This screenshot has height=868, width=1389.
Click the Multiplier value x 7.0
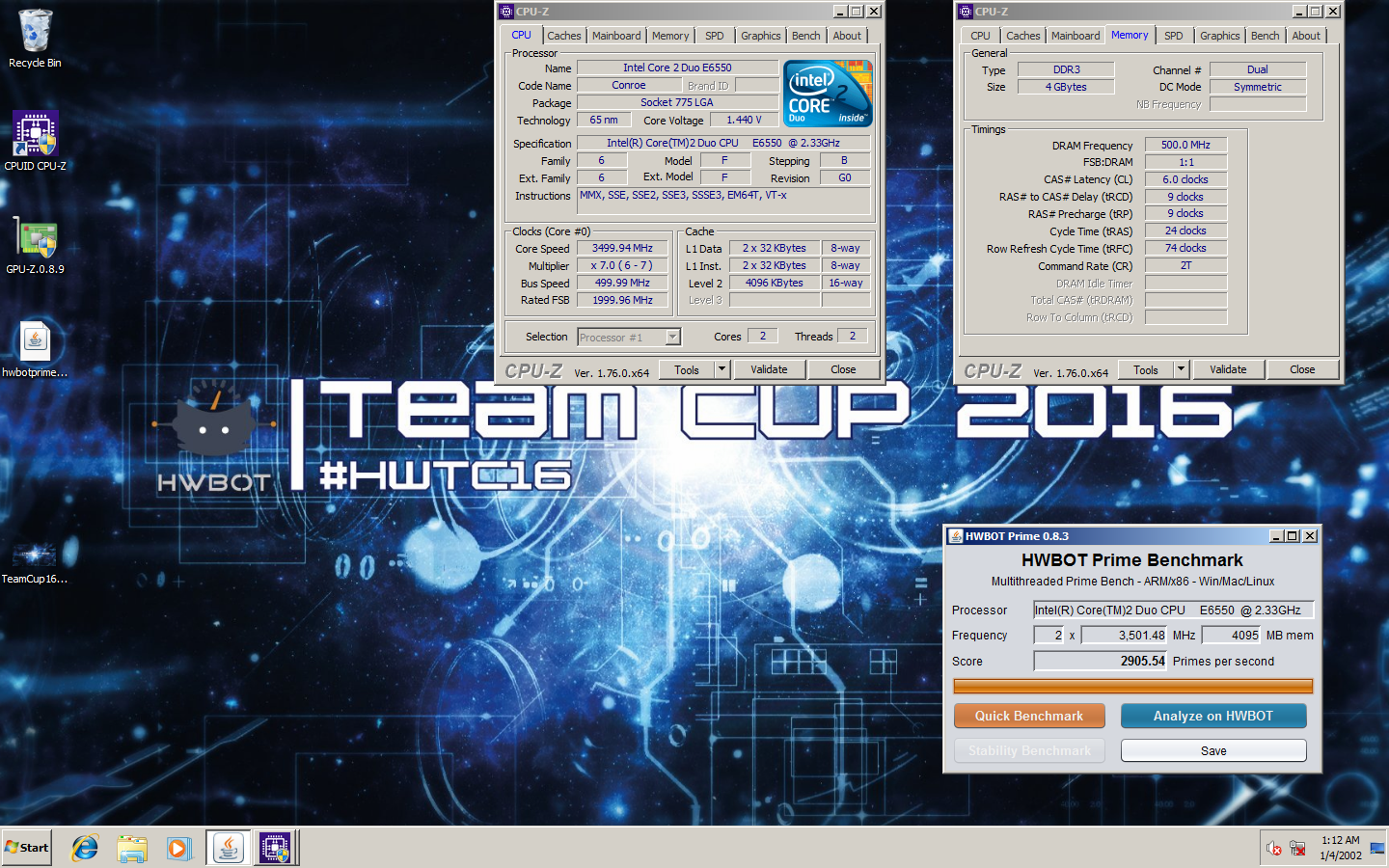pyautogui.click(x=622, y=265)
